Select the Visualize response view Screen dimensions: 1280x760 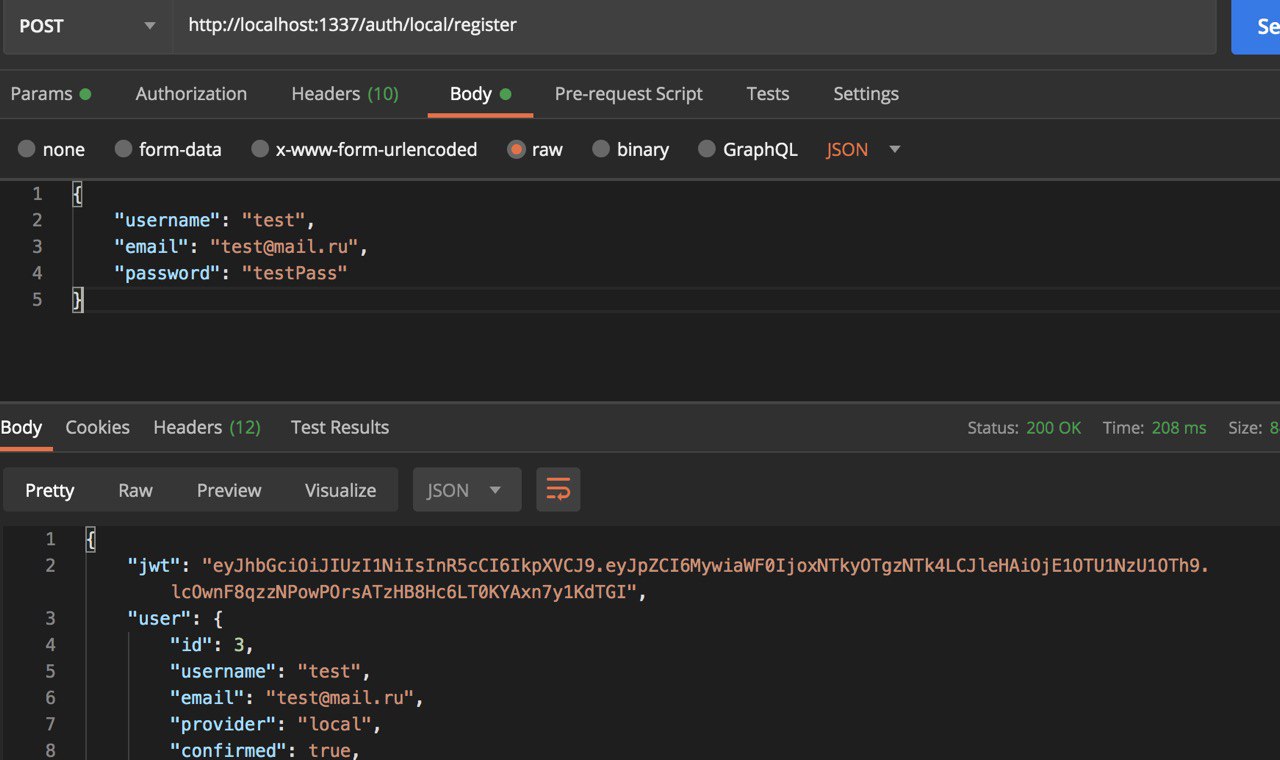341,490
